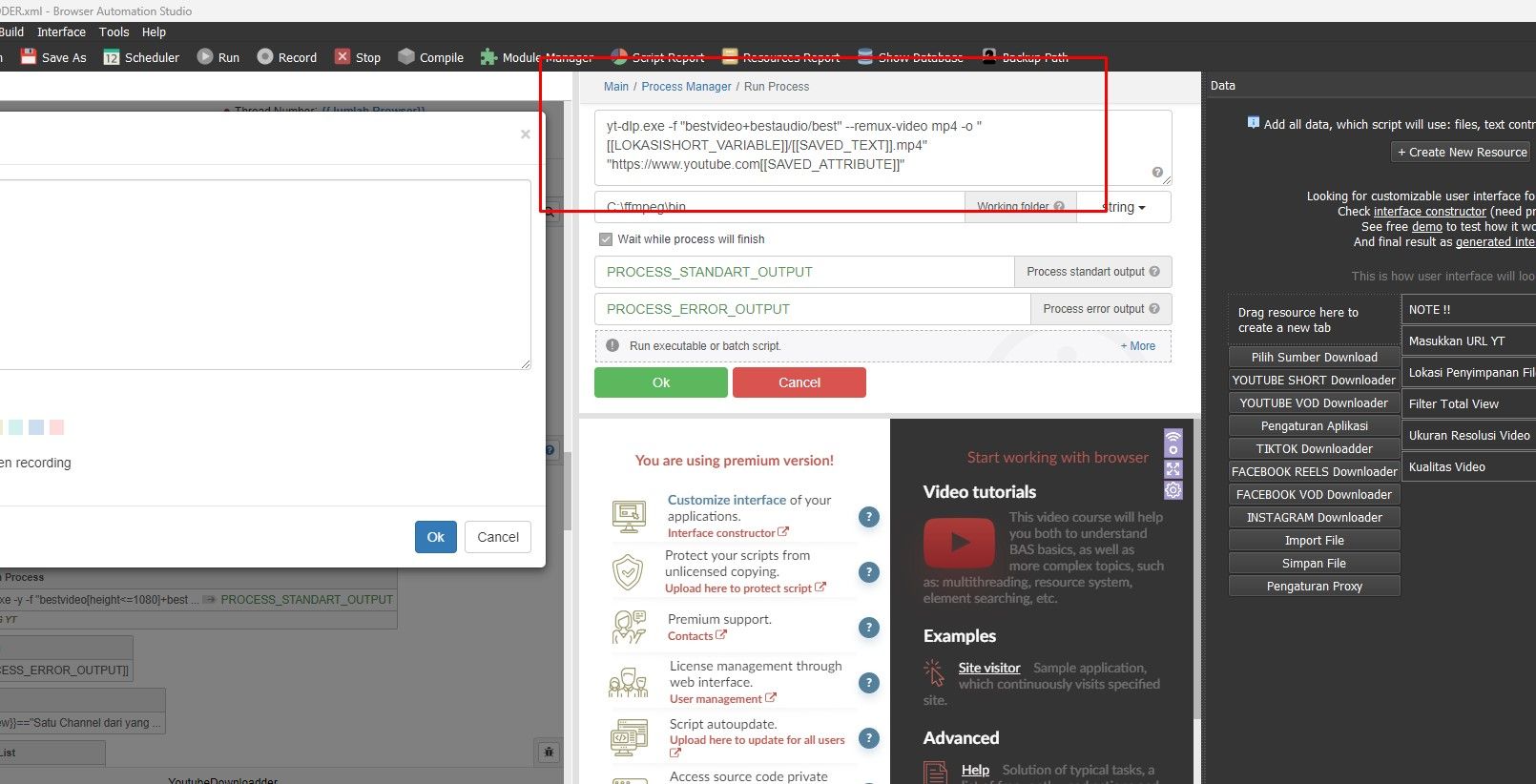Expand the '+ More' options

[x=1137, y=346]
